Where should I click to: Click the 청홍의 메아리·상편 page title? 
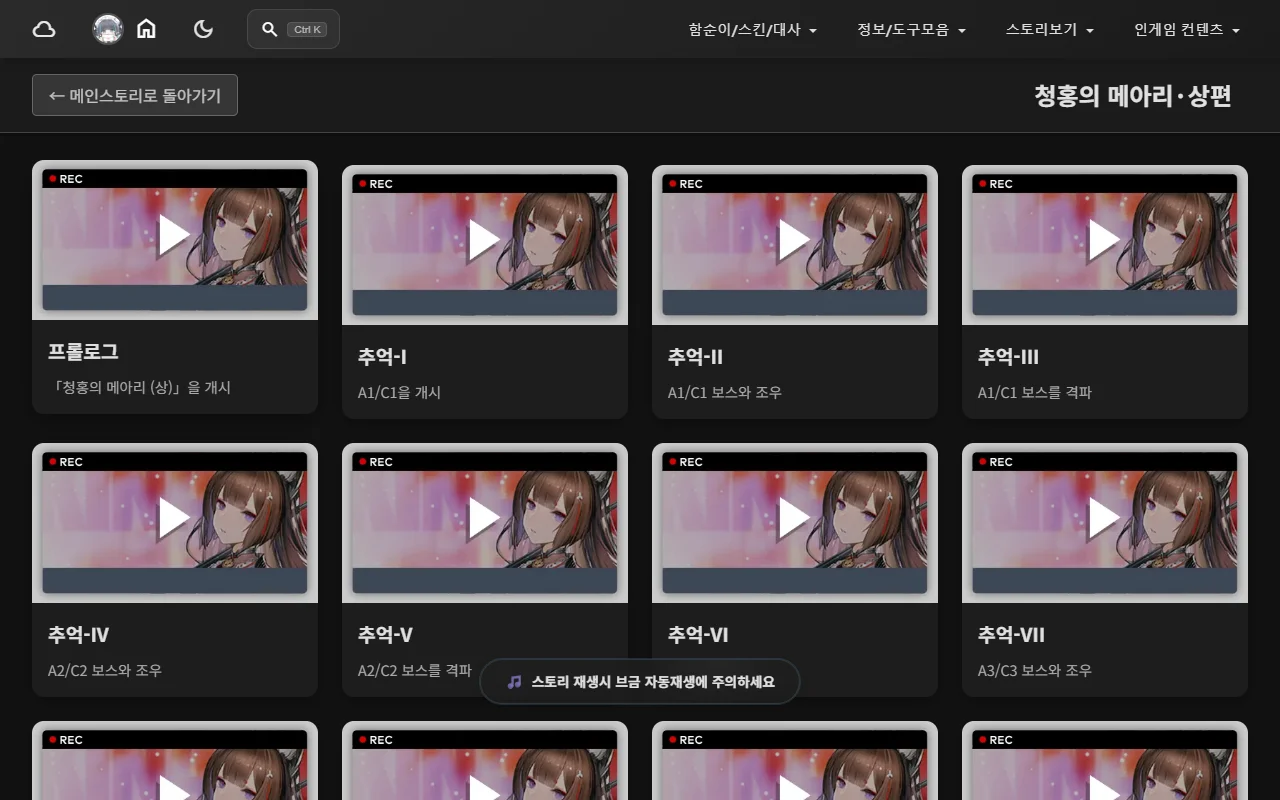(1133, 96)
